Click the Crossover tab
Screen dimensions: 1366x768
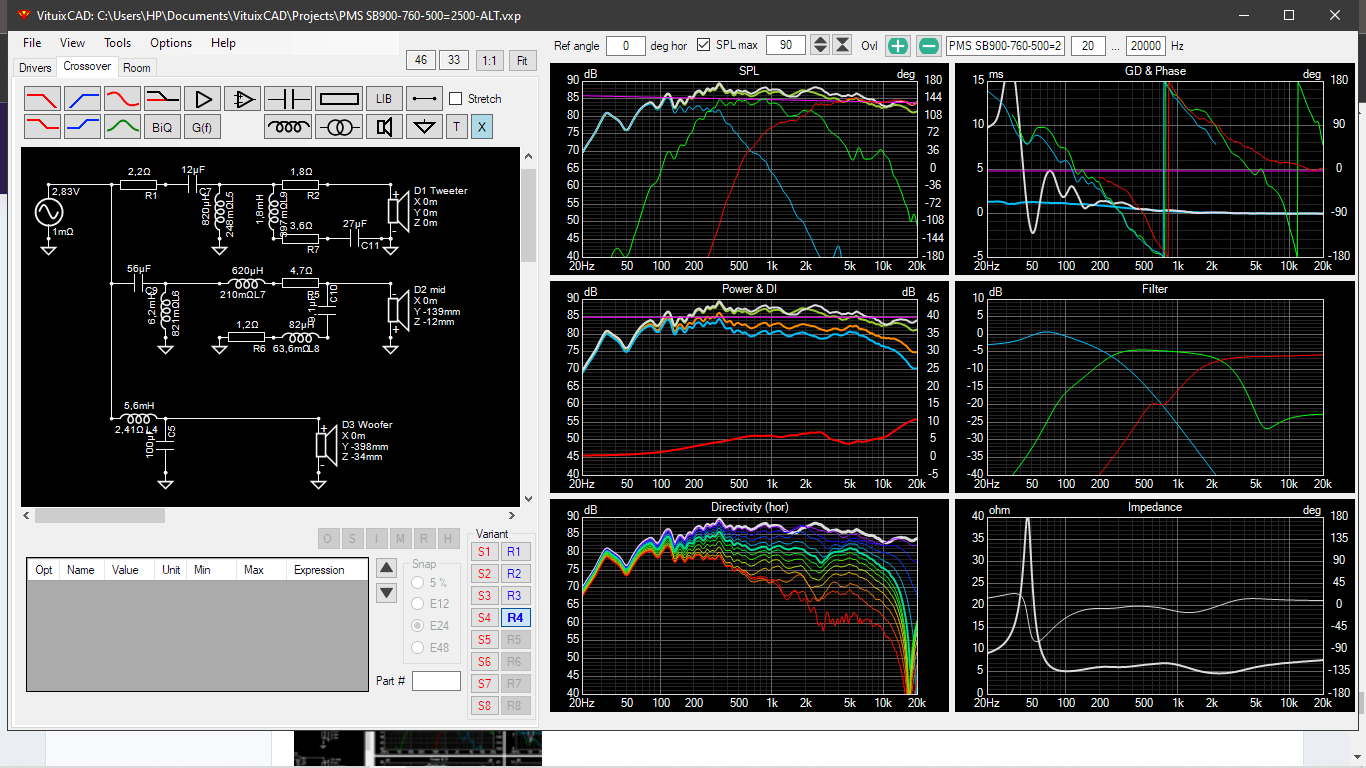click(87, 67)
